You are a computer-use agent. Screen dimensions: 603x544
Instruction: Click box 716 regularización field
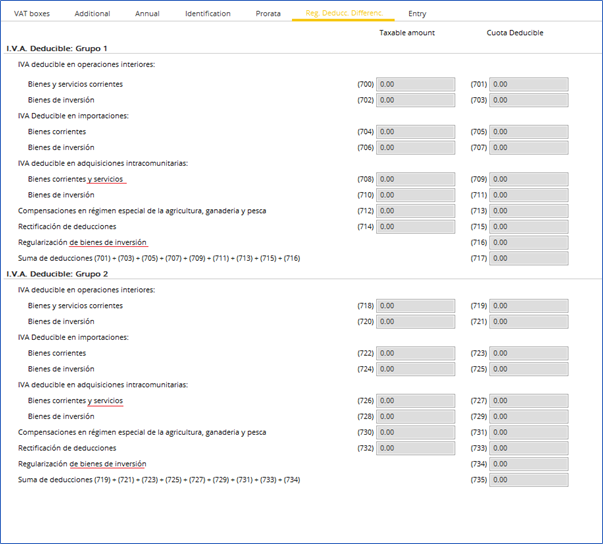(529, 242)
